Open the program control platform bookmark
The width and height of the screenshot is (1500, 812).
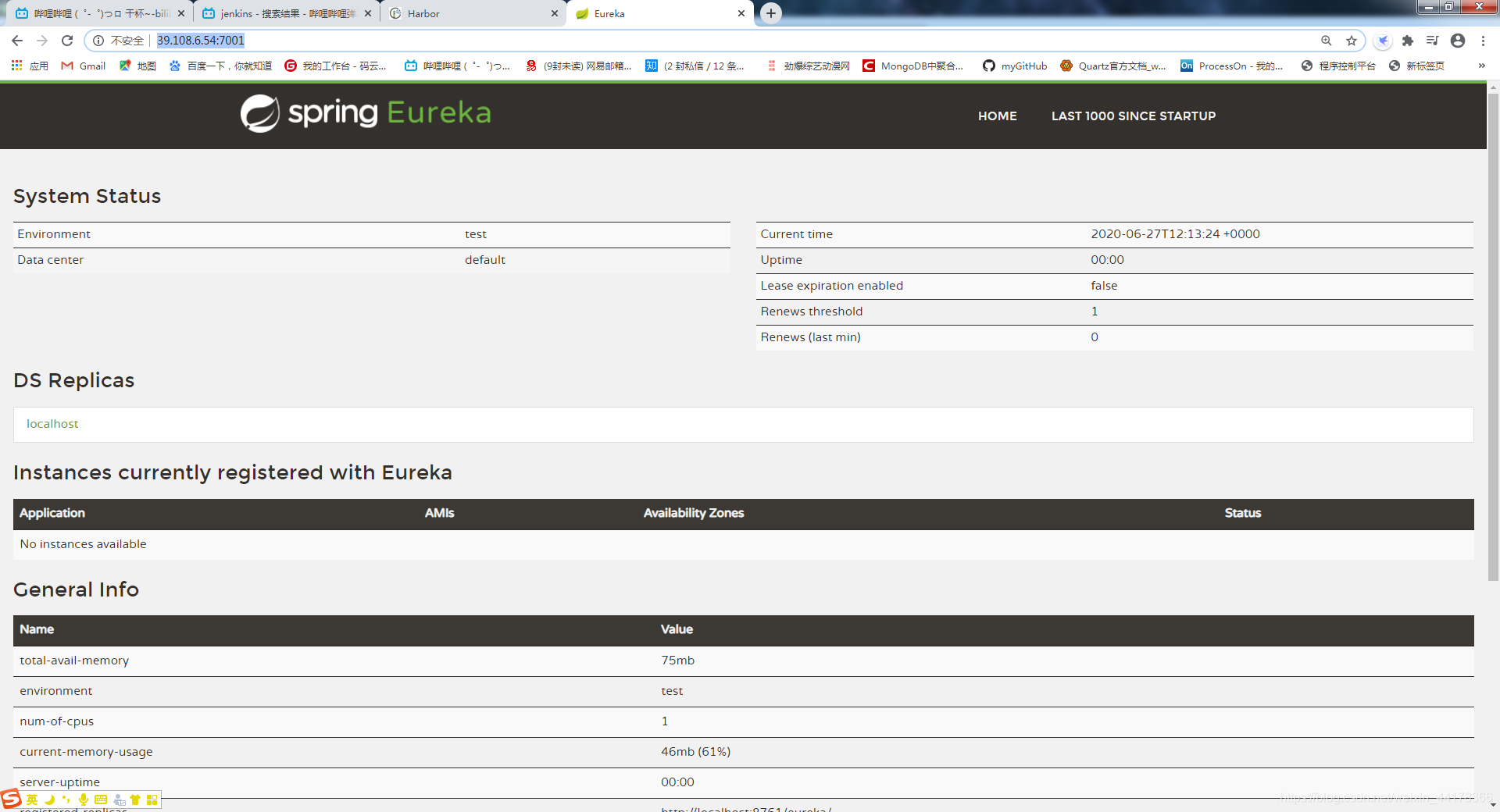coord(1338,66)
